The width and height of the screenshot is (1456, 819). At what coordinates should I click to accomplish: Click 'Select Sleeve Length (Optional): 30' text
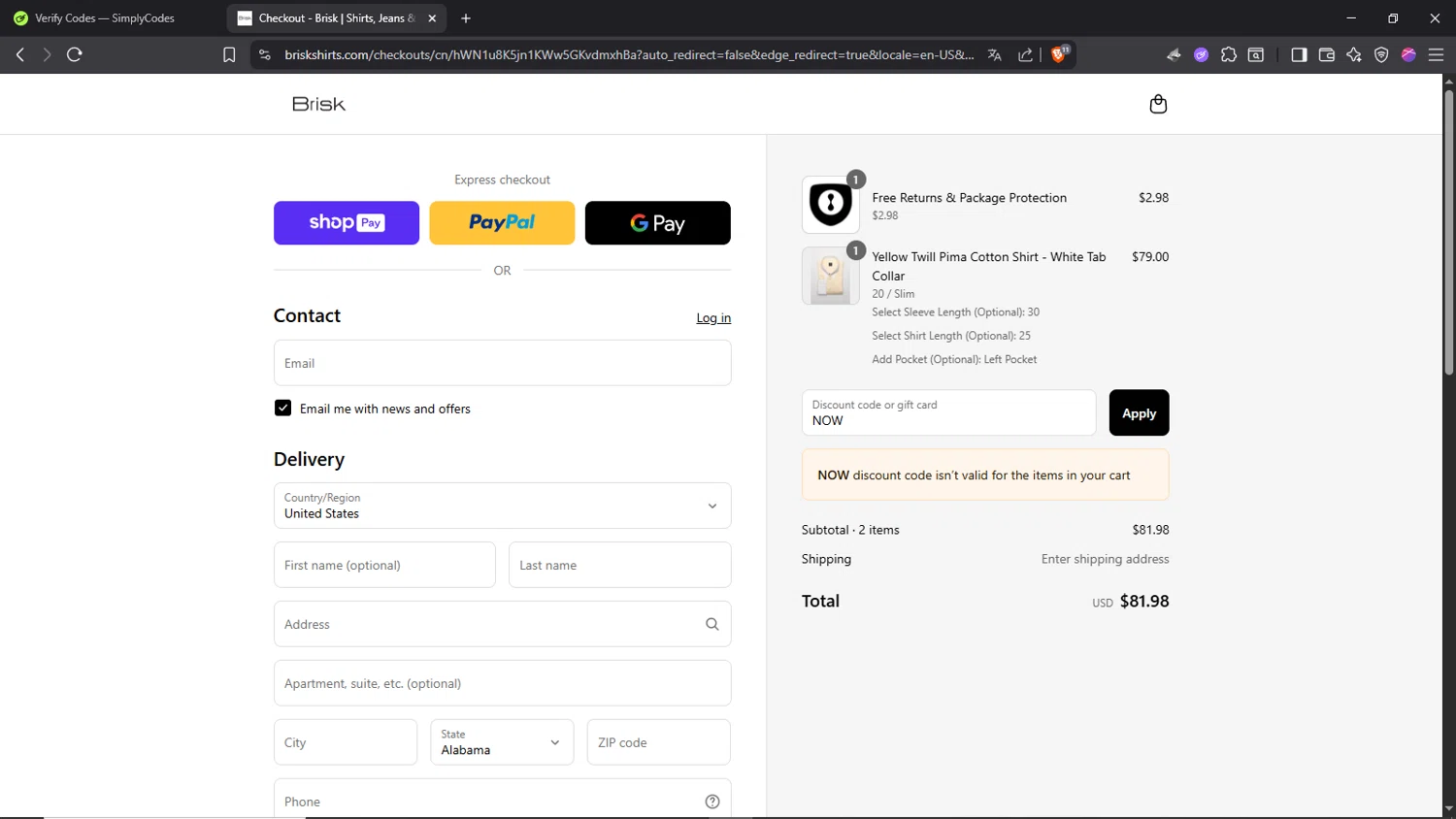(x=955, y=312)
